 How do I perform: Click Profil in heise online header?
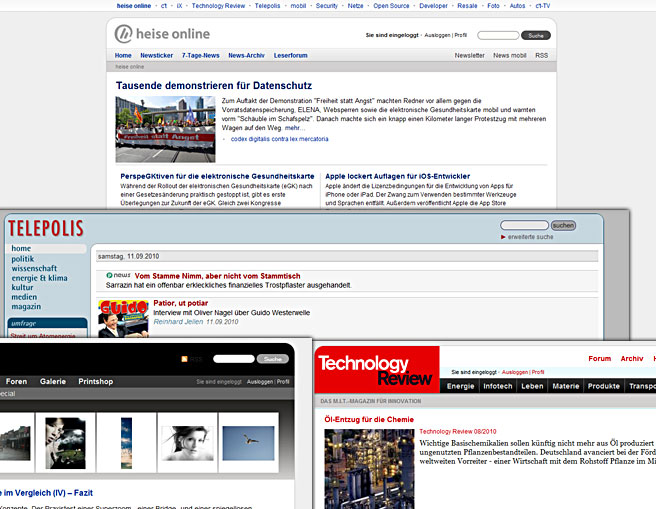click(460, 35)
